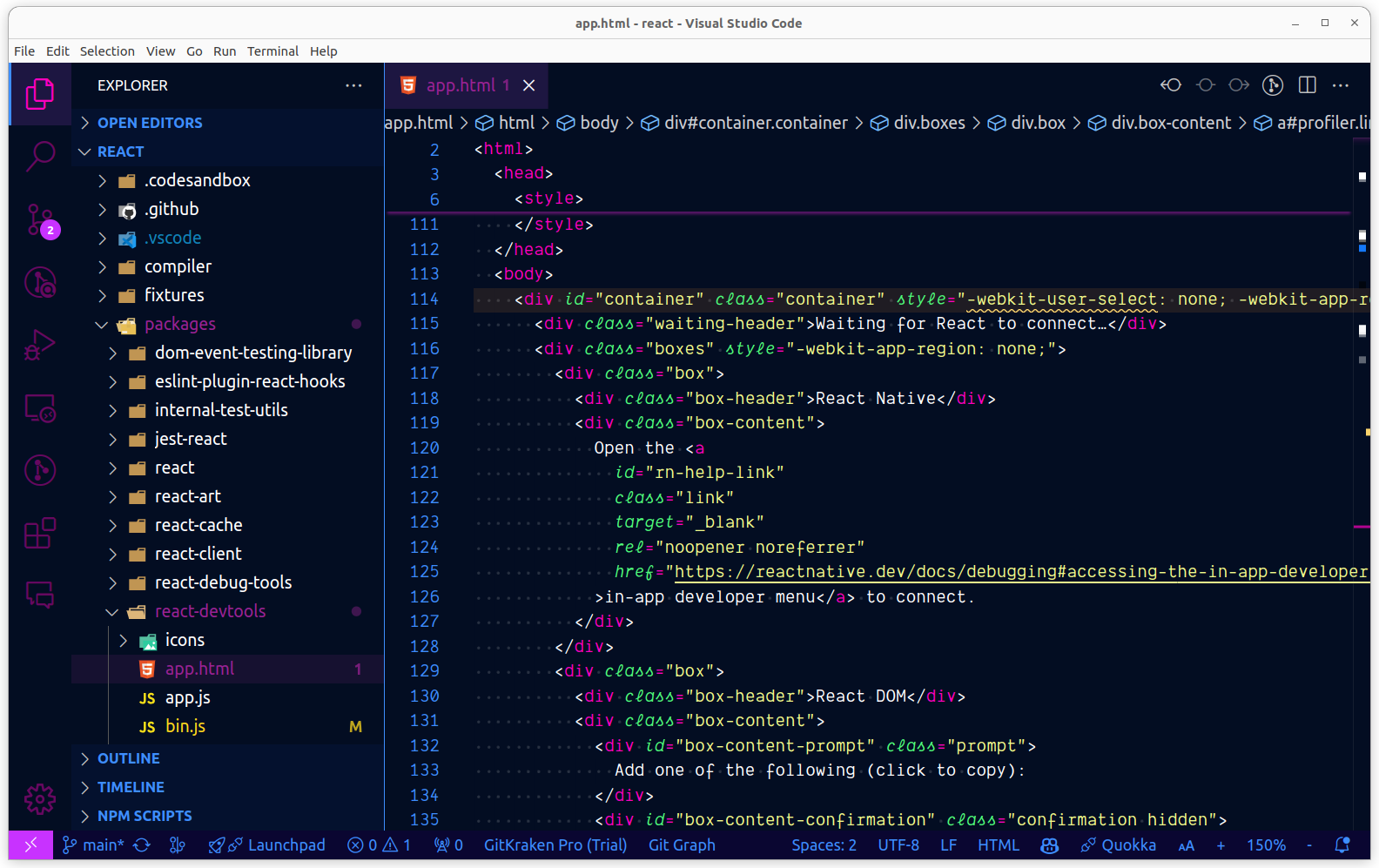Collapse the react-devtools folder

click(228, 611)
